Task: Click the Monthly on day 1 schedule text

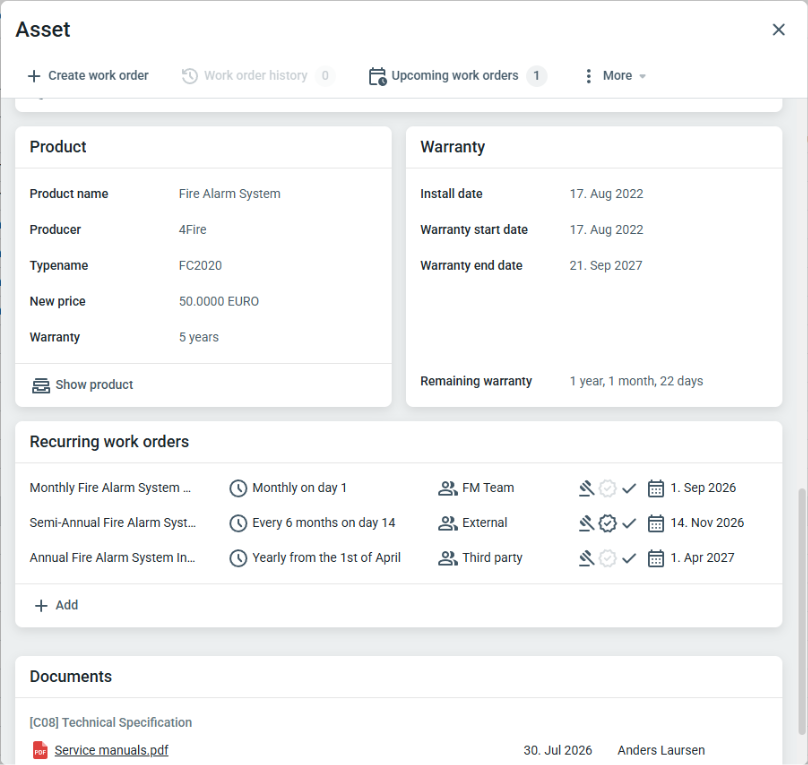Action: pyautogui.click(x=299, y=488)
